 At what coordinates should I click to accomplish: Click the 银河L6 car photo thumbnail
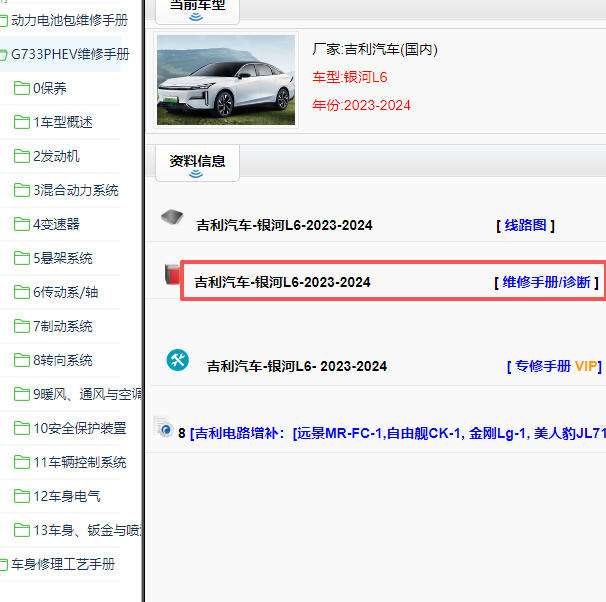click(226, 80)
